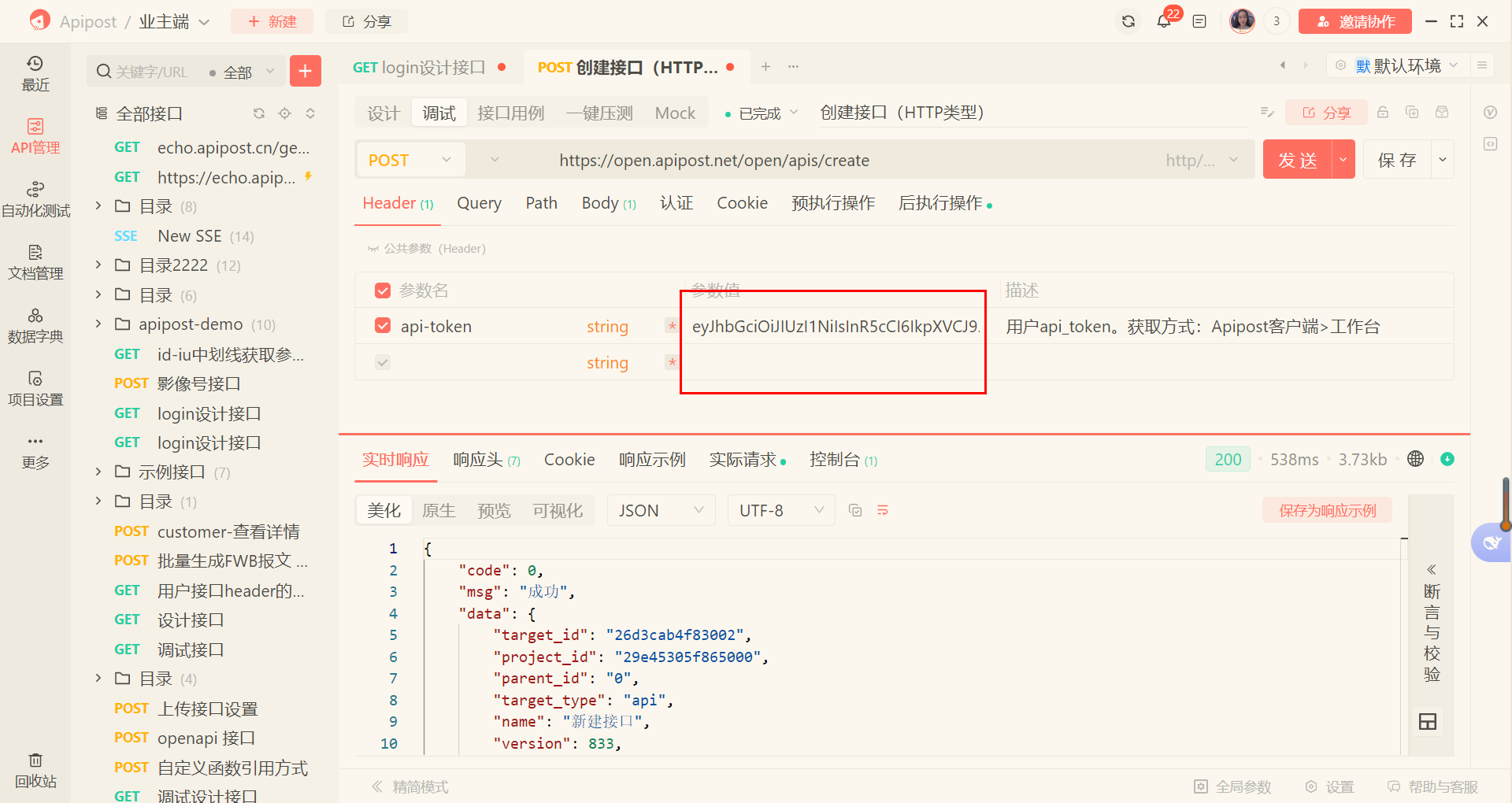The width and height of the screenshot is (1512, 803).
Task: Open tab overflow ellipsis menu
Action: [x=793, y=67]
